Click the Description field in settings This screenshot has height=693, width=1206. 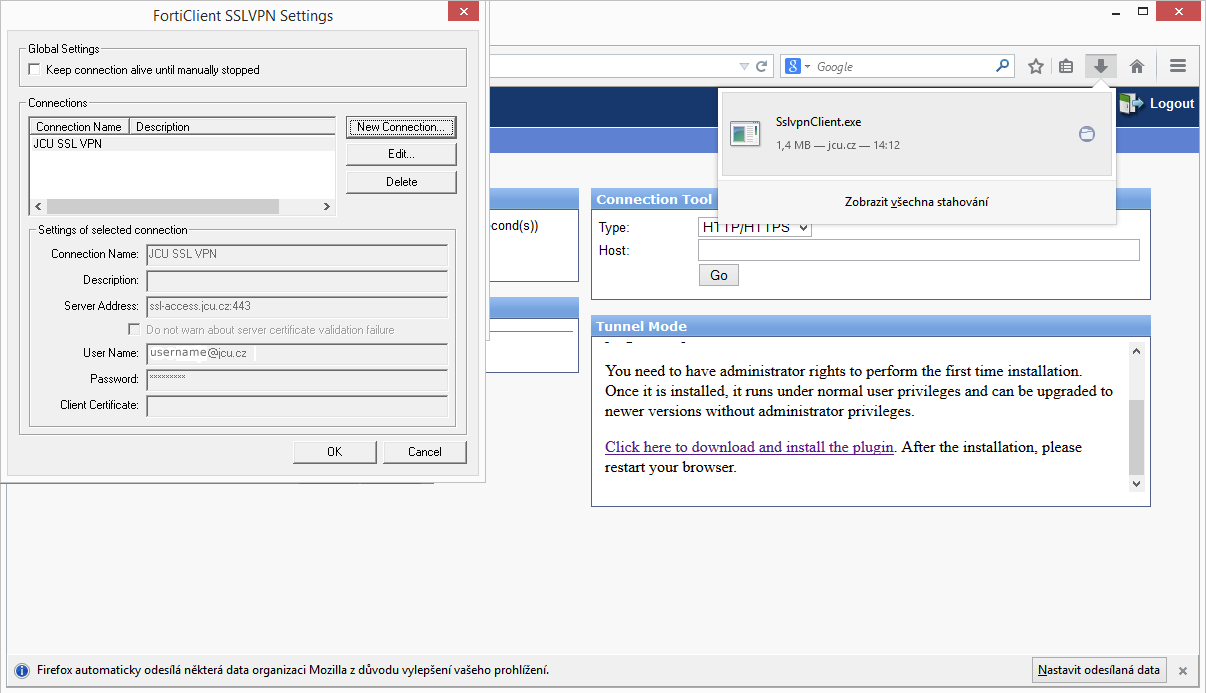coord(297,280)
